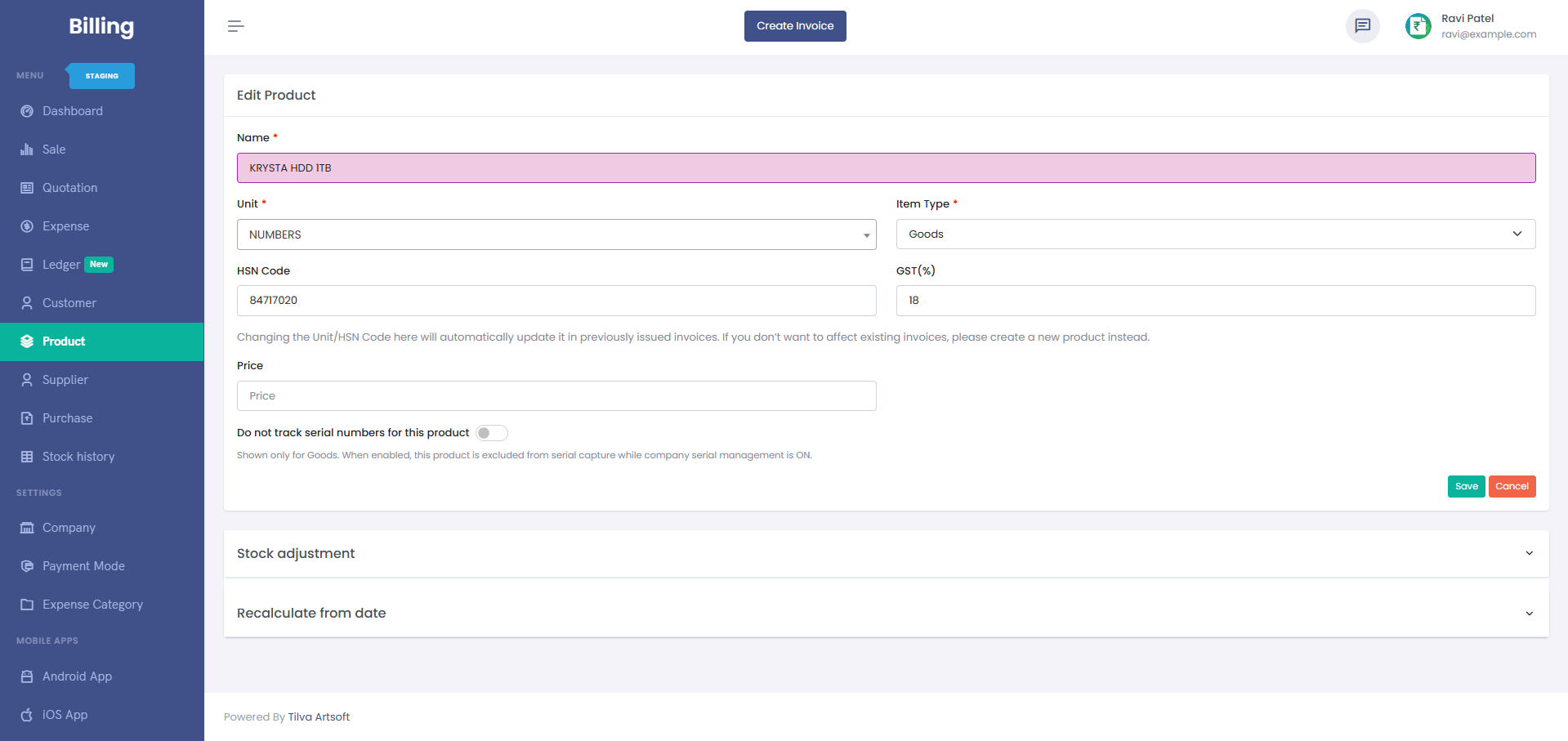Expand the Recalculate from date section
Image resolution: width=1568 pixels, height=741 pixels.
[886, 614]
